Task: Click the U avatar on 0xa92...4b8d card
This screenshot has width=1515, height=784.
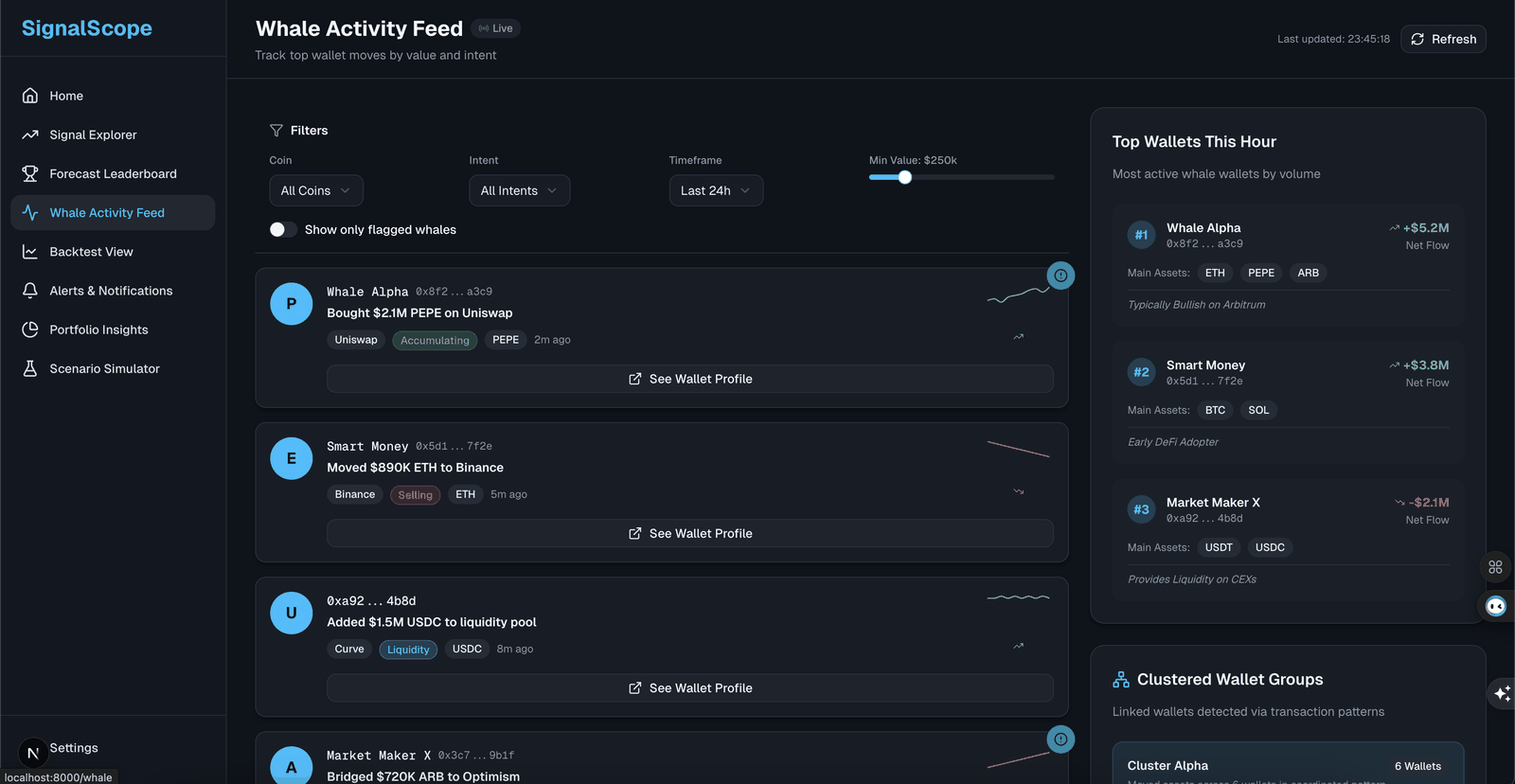Action: coord(292,613)
